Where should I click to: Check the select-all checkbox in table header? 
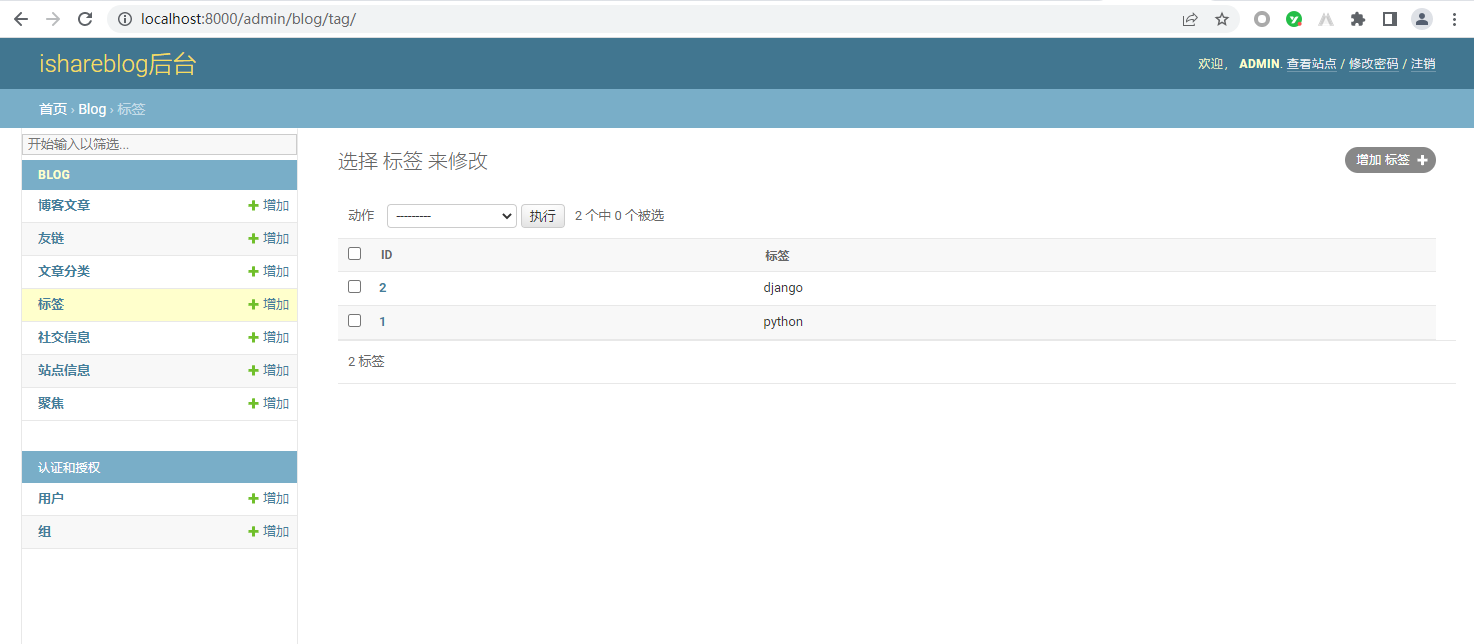pos(354,254)
